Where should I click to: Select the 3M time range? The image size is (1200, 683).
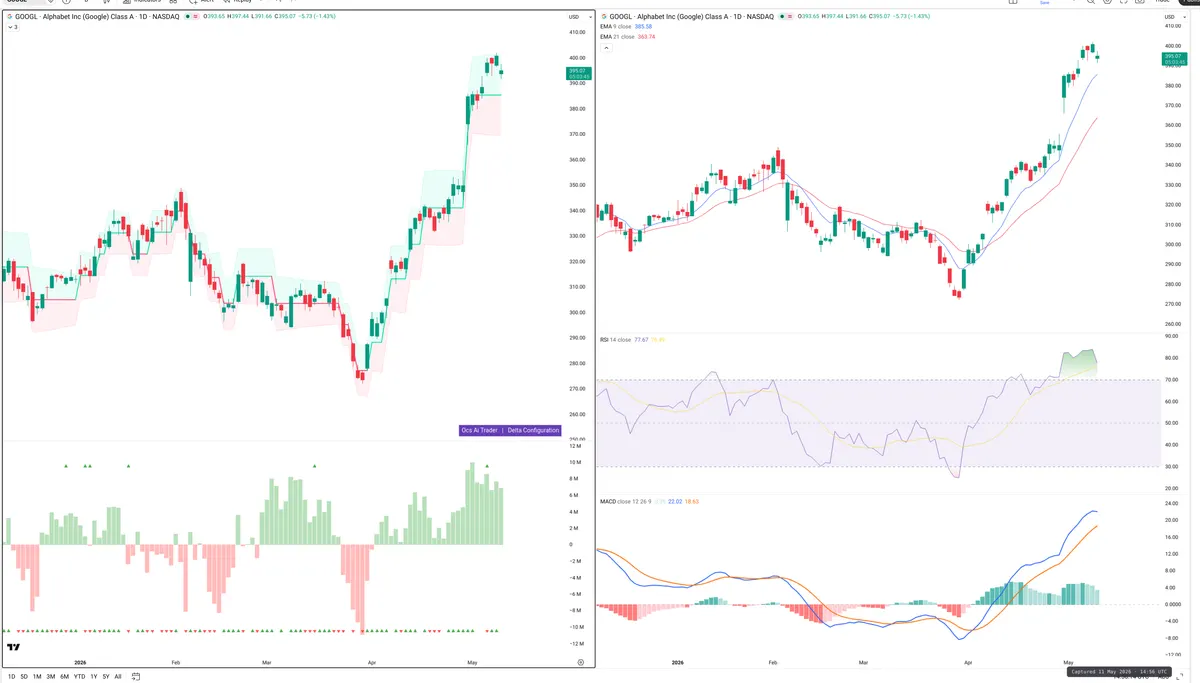(x=51, y=677)
